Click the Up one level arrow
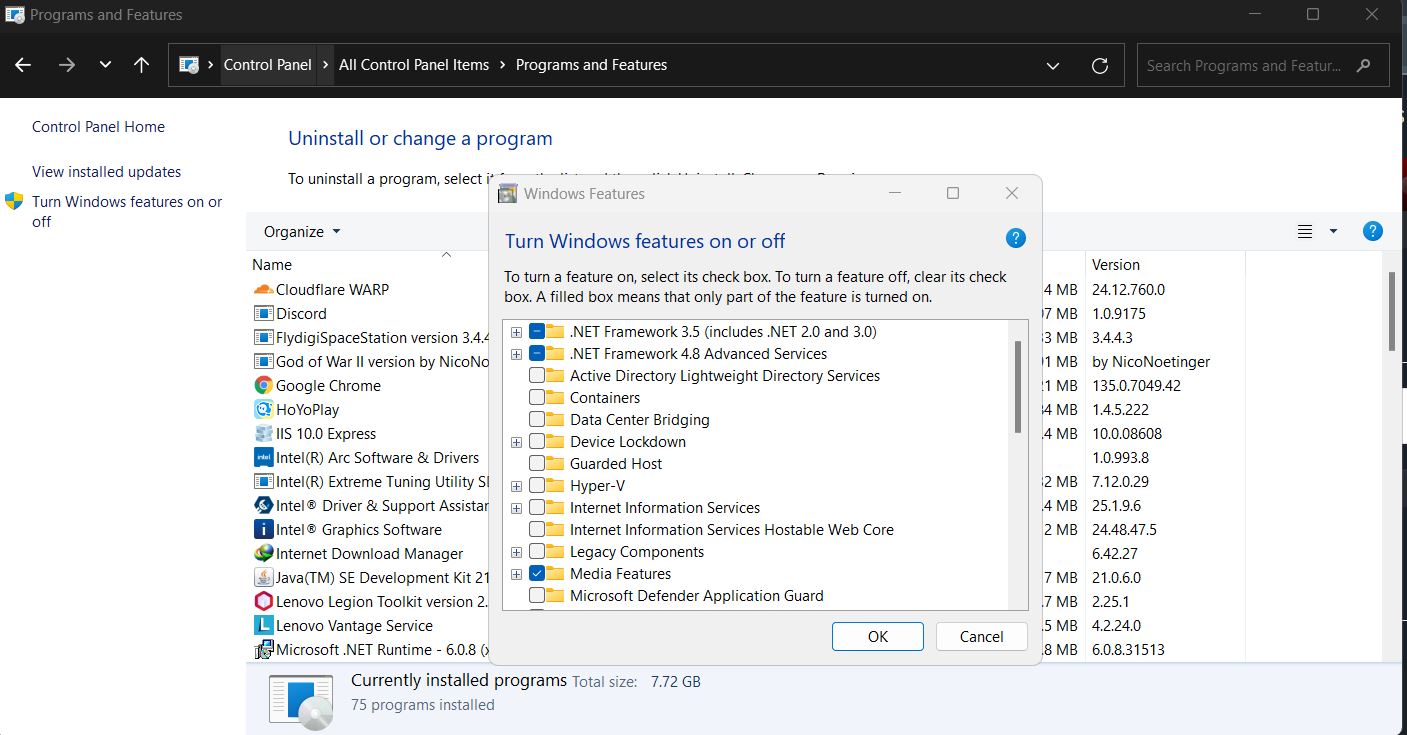 tap(141, 65)
